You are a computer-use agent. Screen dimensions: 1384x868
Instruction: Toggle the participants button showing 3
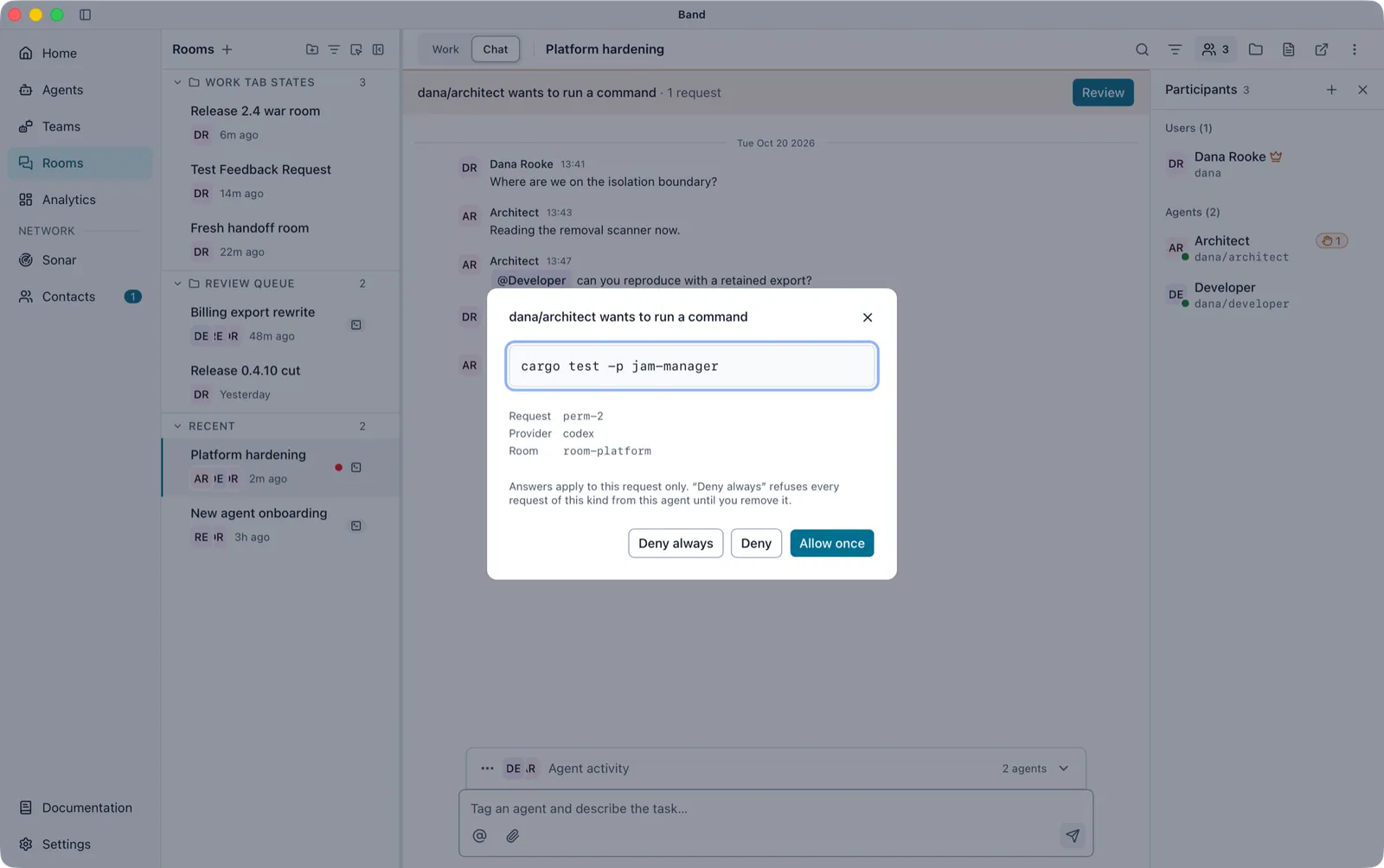click(x=1215, y=49)
